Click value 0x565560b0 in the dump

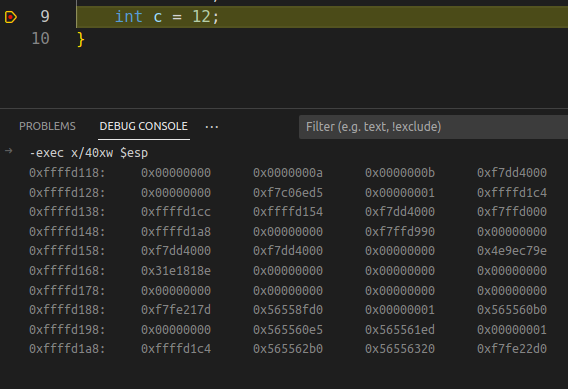512,310
